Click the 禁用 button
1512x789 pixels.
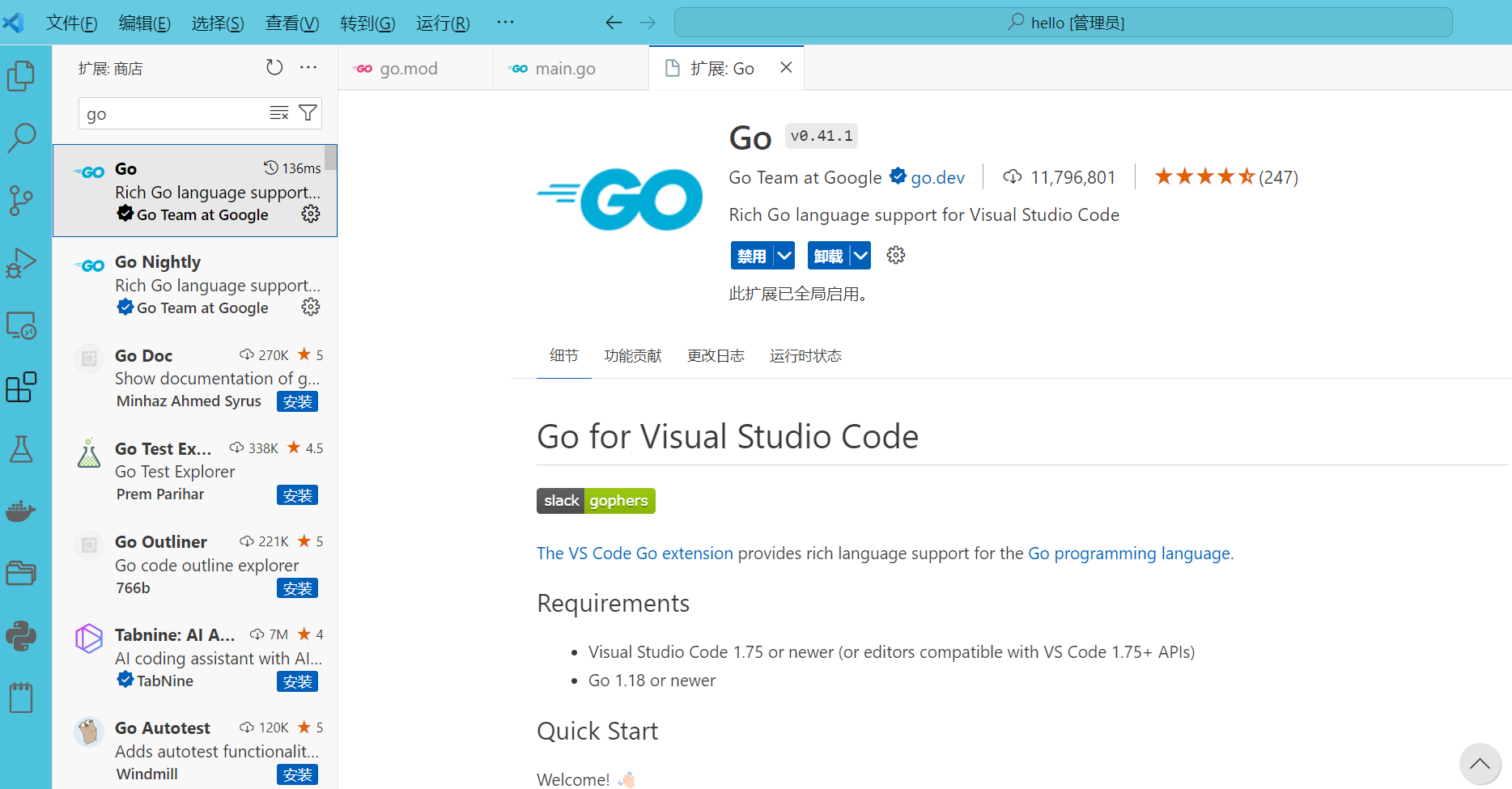tap(752, 256)
